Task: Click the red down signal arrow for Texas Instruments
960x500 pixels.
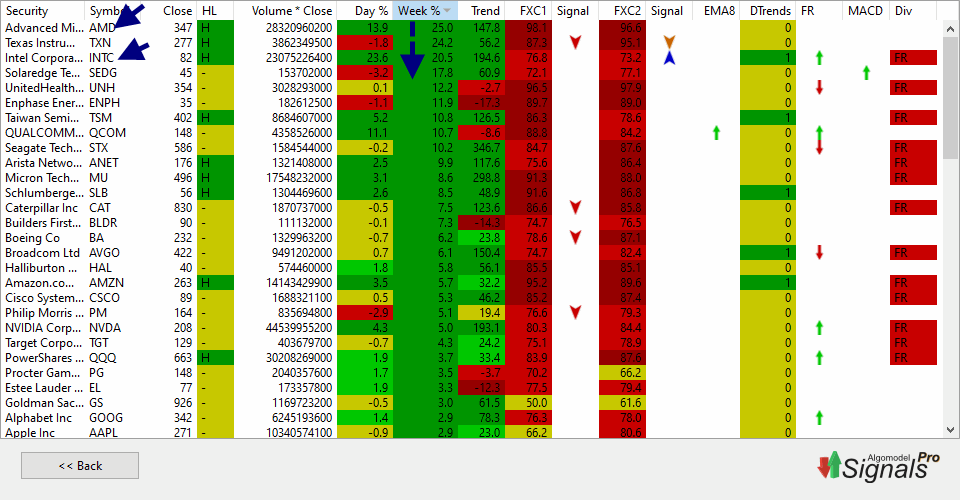Action: (x=575, y=43)
